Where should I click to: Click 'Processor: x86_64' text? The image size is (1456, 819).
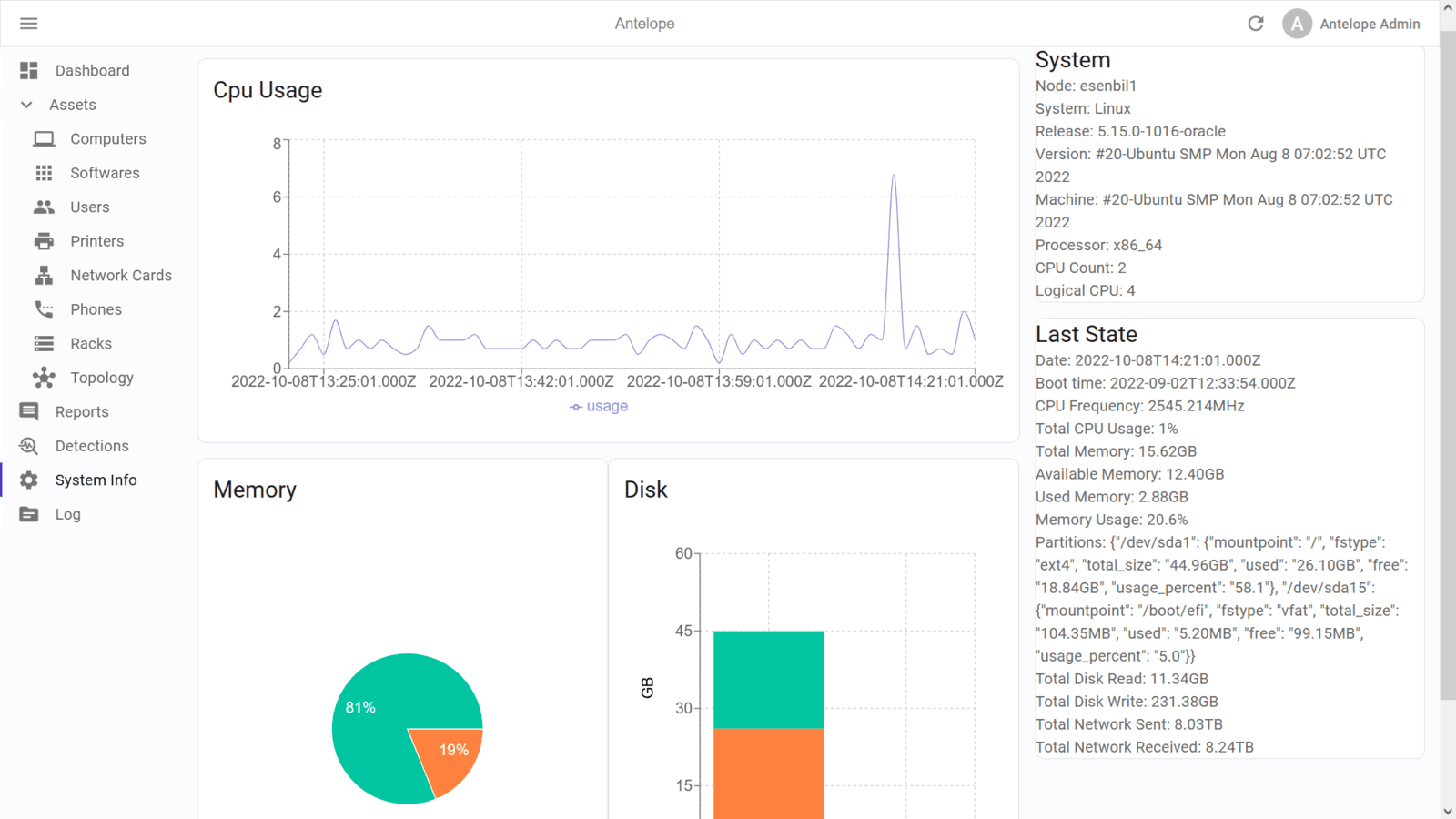1098,245
